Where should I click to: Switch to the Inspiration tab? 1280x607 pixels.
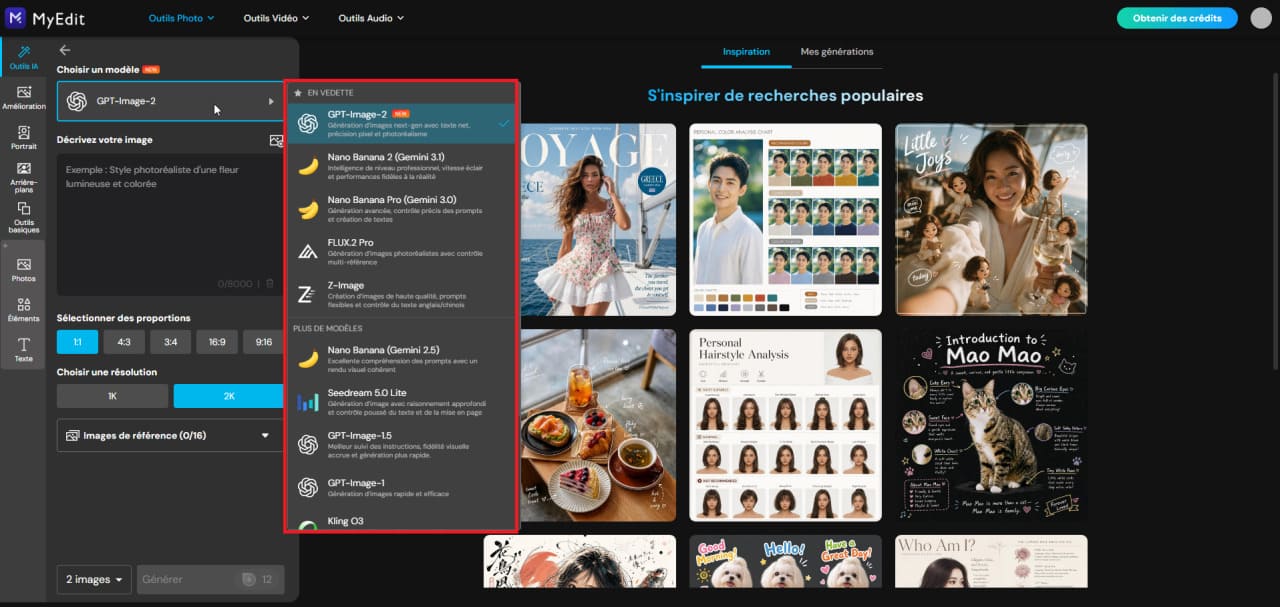(x=746, y=52)
